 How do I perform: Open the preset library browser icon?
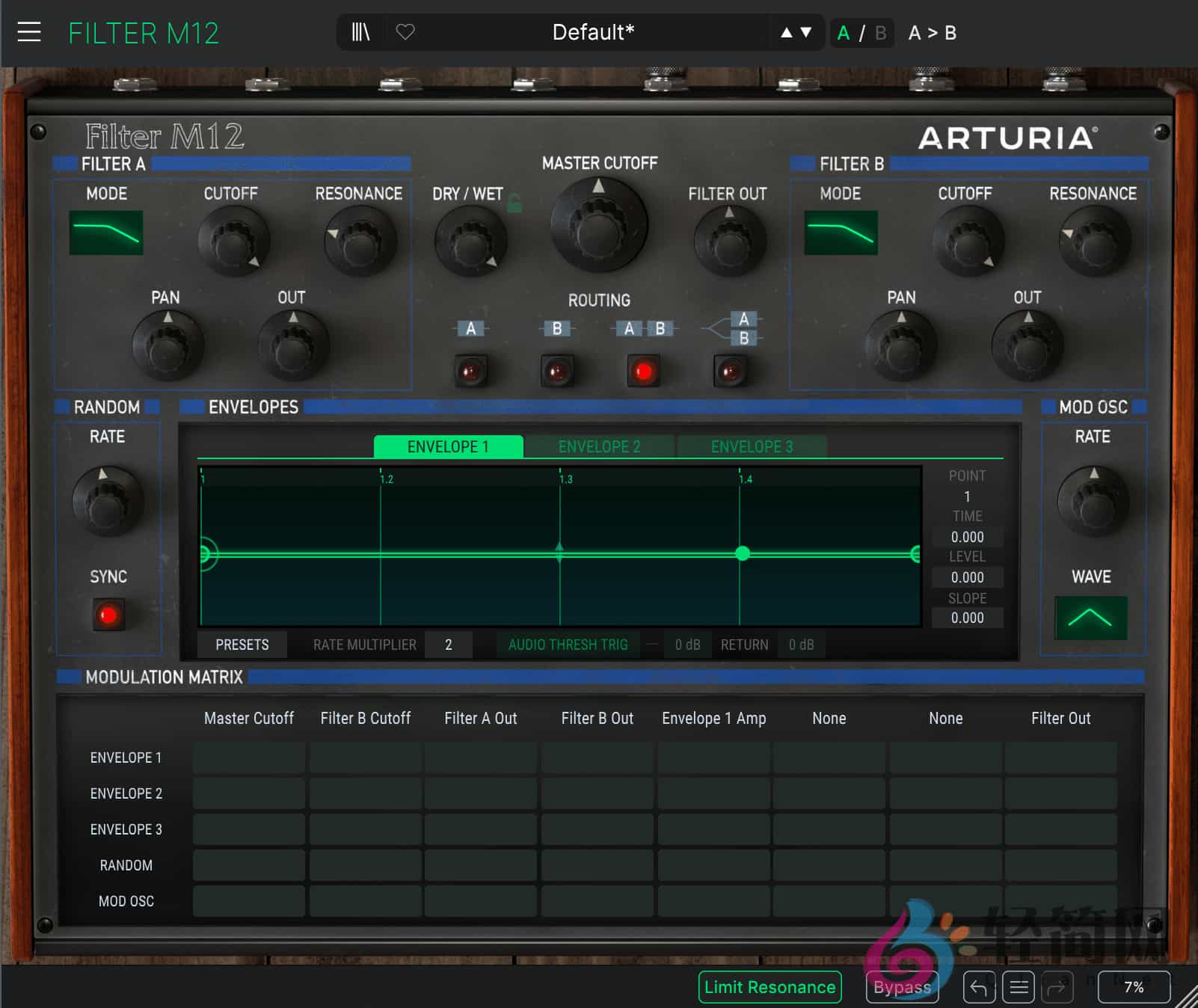pyautogui.click(x=360, y=32)
